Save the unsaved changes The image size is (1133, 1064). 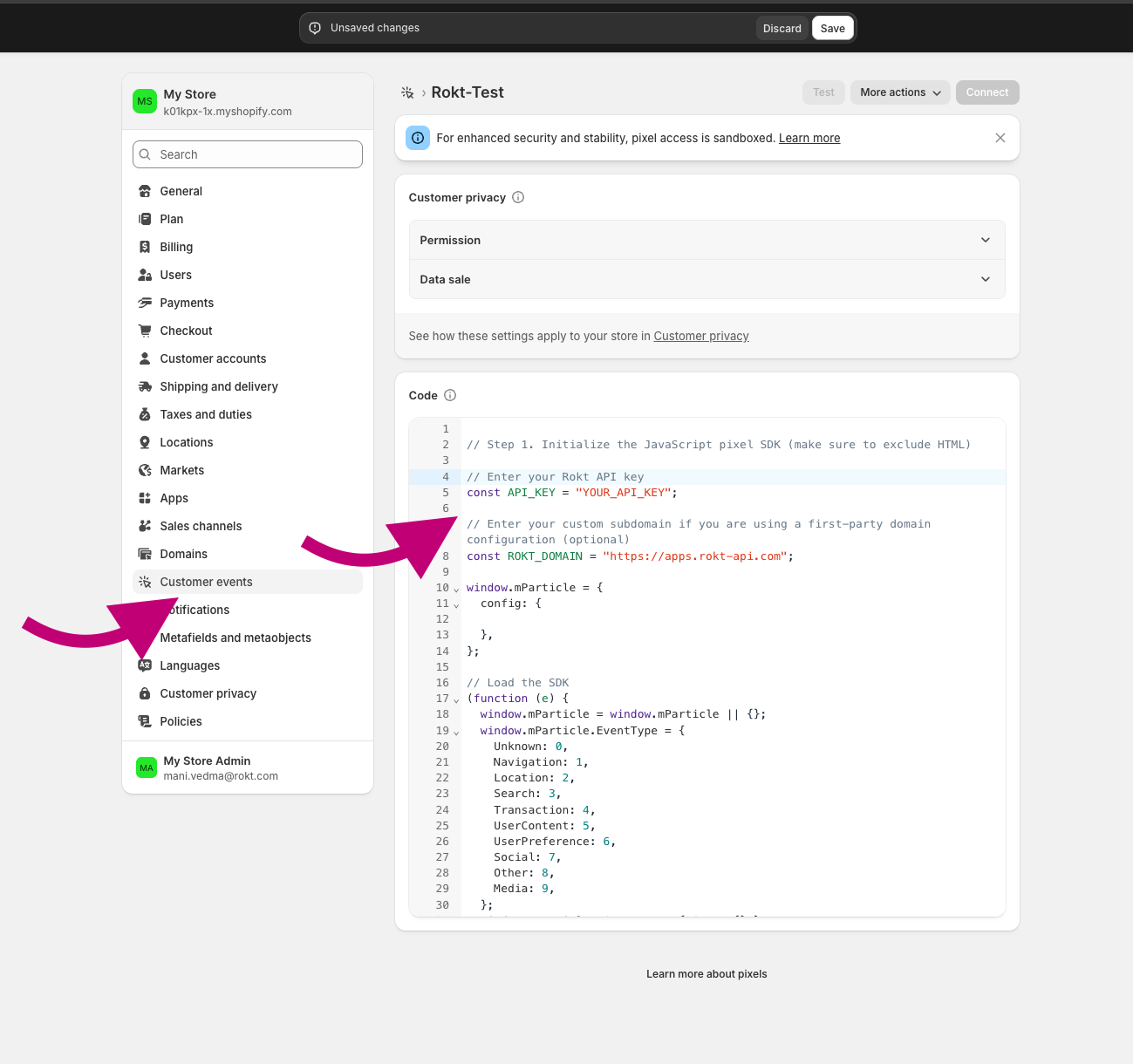tap(832, 27)
